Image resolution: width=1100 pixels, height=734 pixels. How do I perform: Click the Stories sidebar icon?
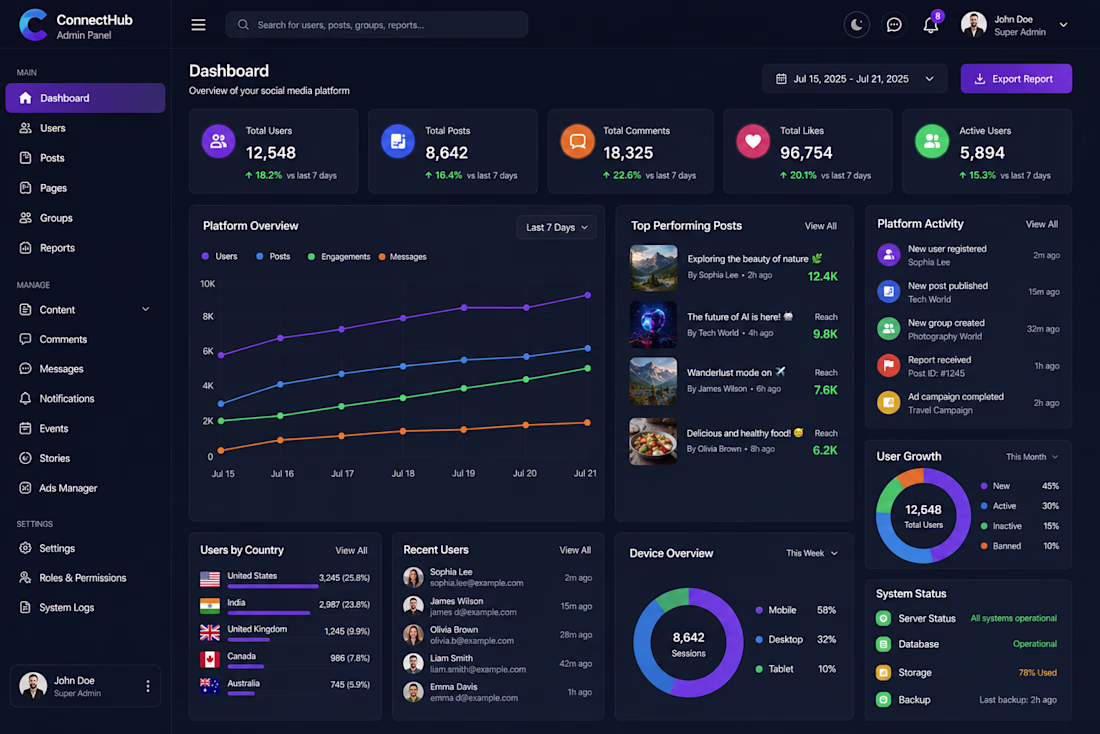pos(25,458)
